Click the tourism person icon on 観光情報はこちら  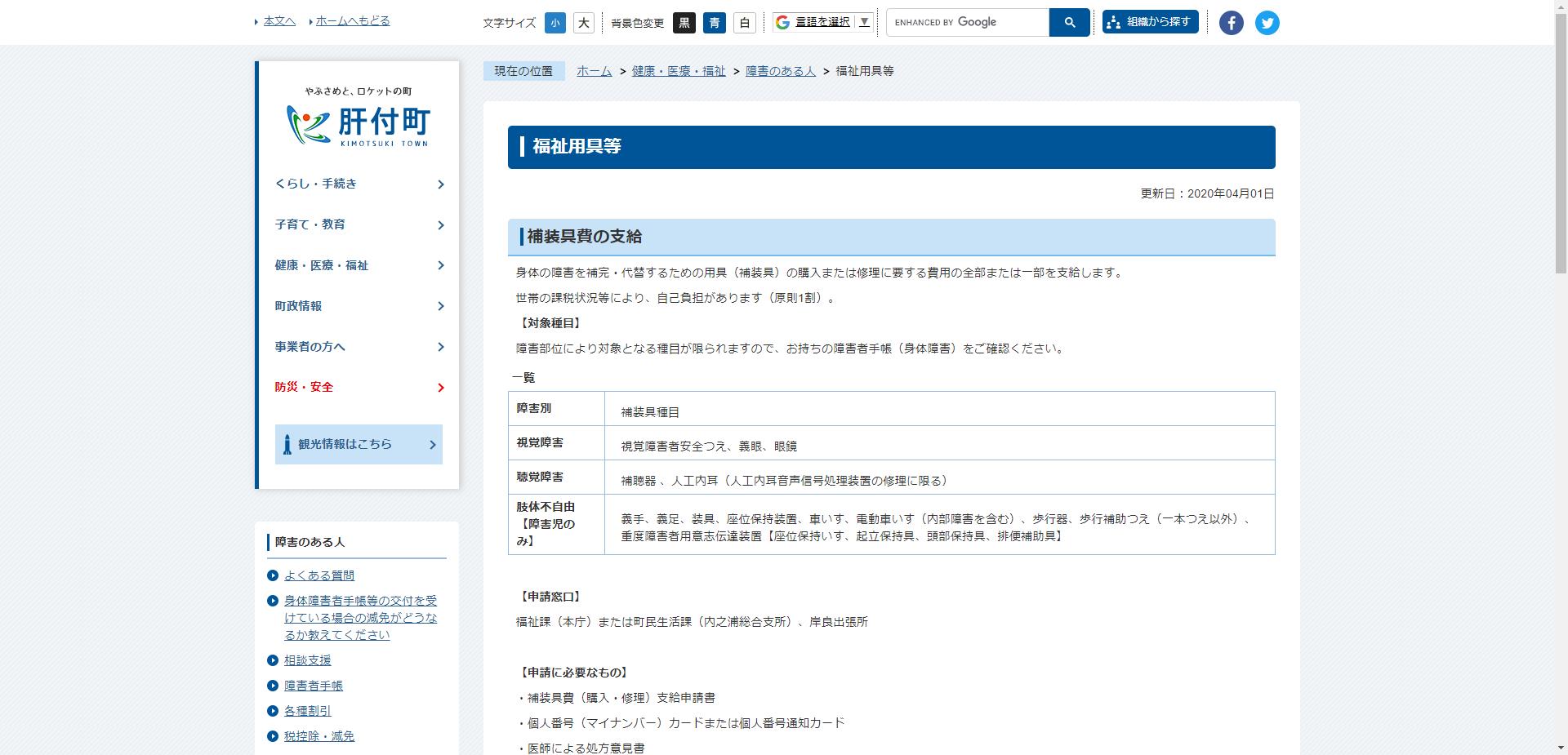[289, 444]
